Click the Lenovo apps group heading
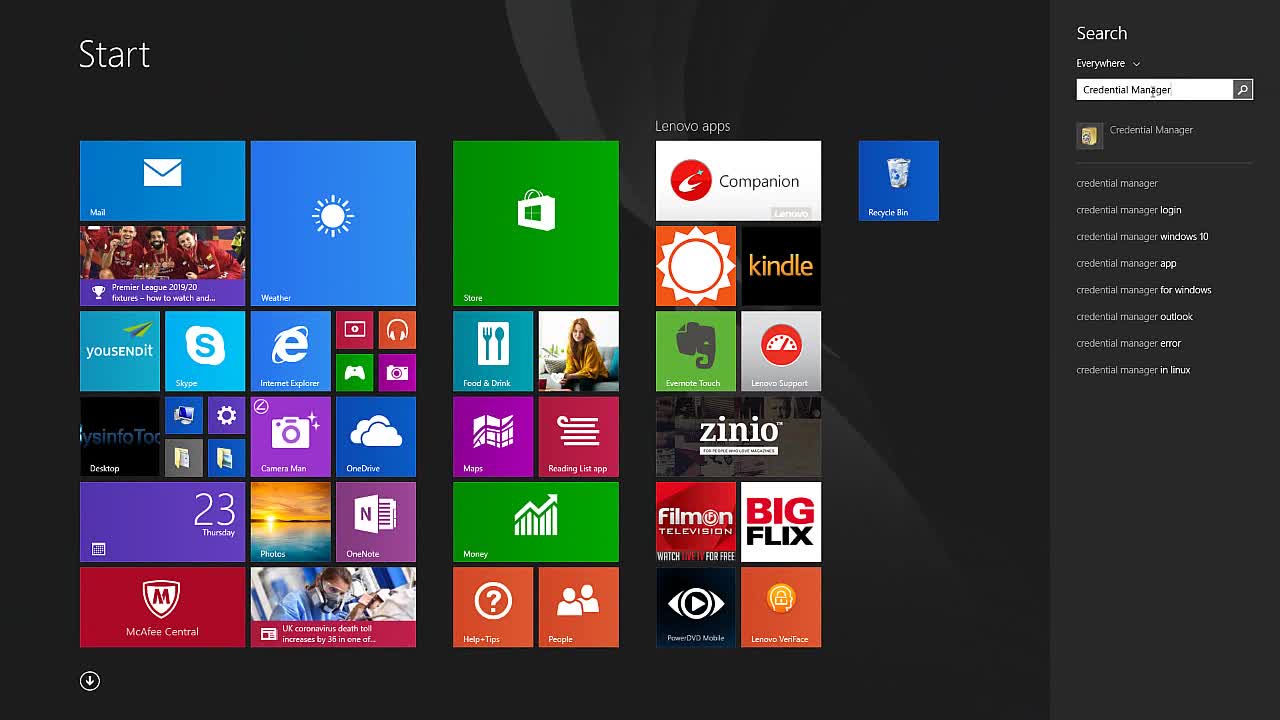1280x720 pixels. [693, 126]
